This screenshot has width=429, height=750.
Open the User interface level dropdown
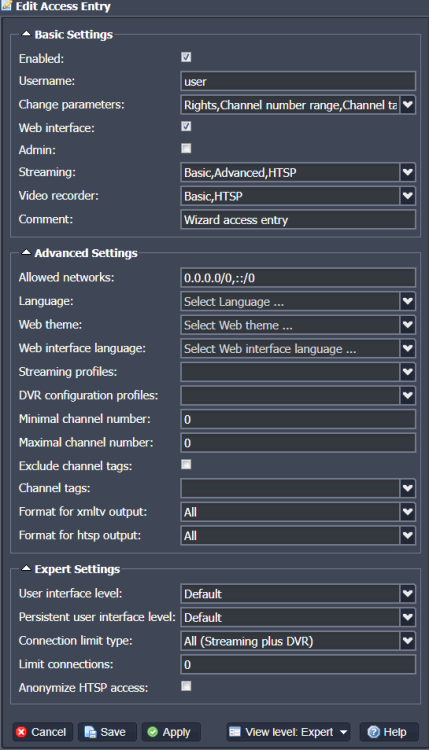tap(407, 594)
